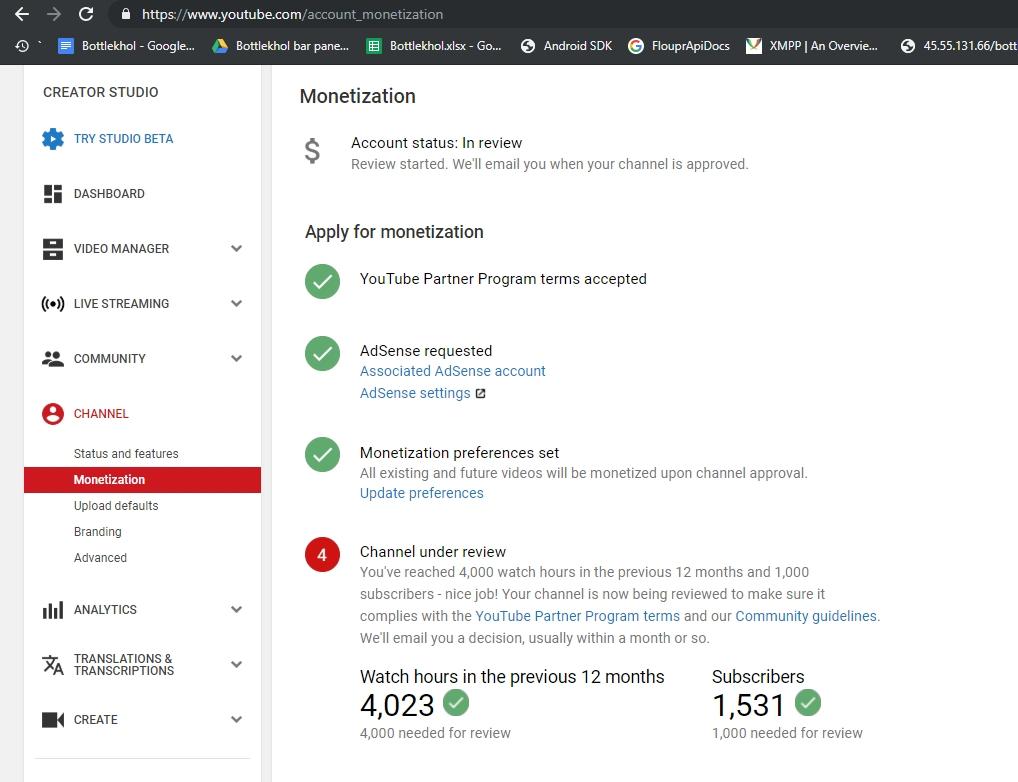The height and width of the screenshot is (782, 1018).
Task: Open Branding under Channel
Action: click(x=97, y=531)
